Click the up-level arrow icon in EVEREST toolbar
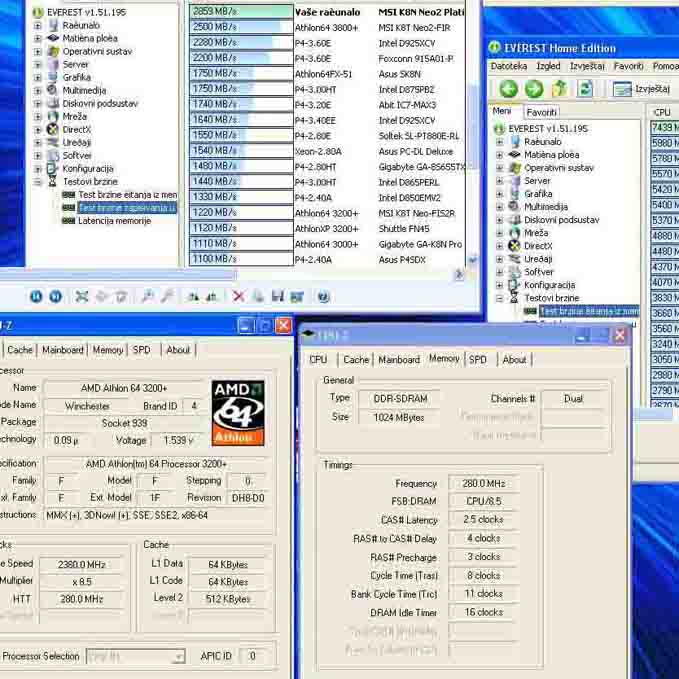This screenshot has height=679, width=679. [x=560, y=89]
